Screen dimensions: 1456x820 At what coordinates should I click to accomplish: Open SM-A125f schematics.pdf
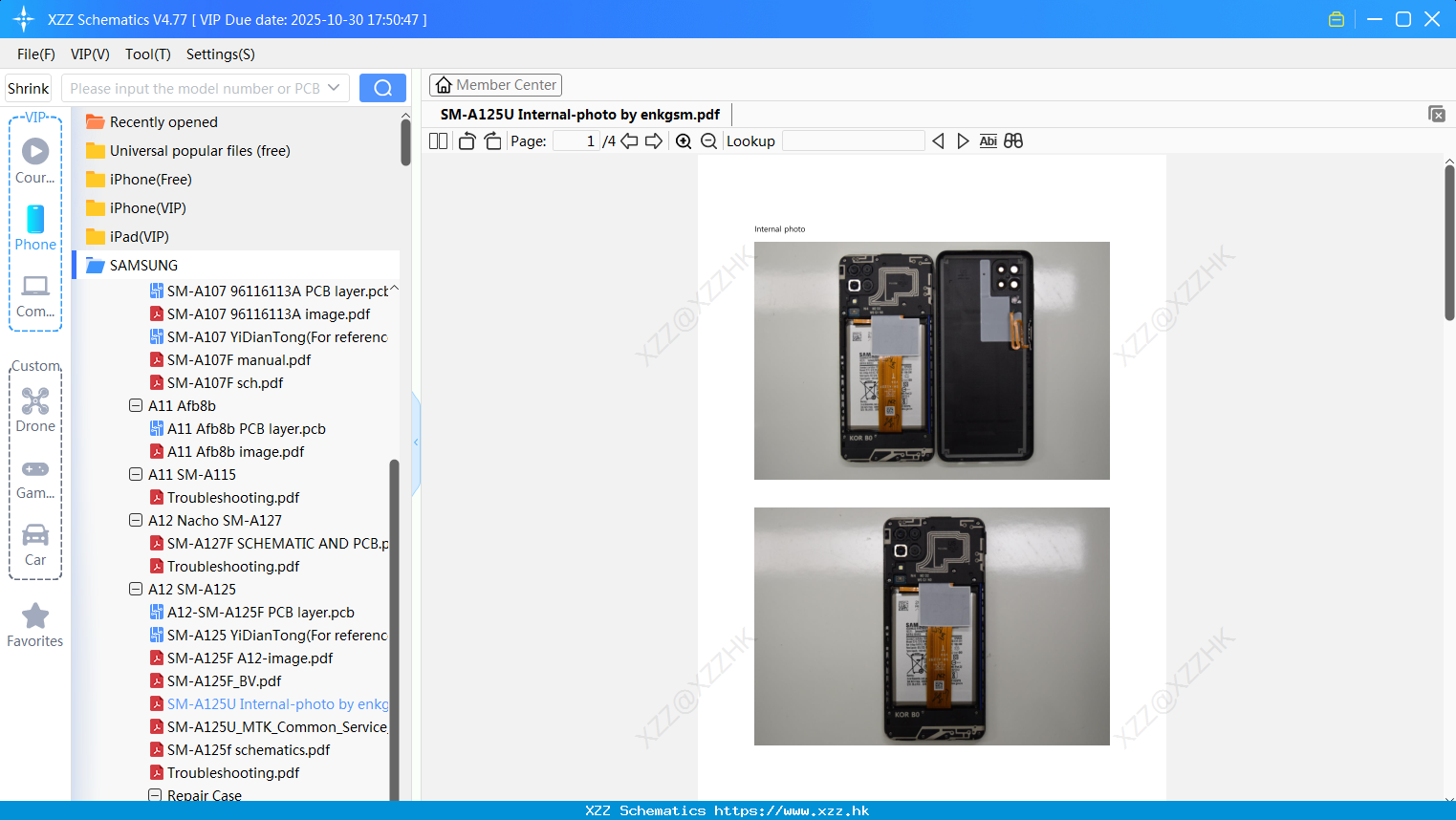pos(249,749)
